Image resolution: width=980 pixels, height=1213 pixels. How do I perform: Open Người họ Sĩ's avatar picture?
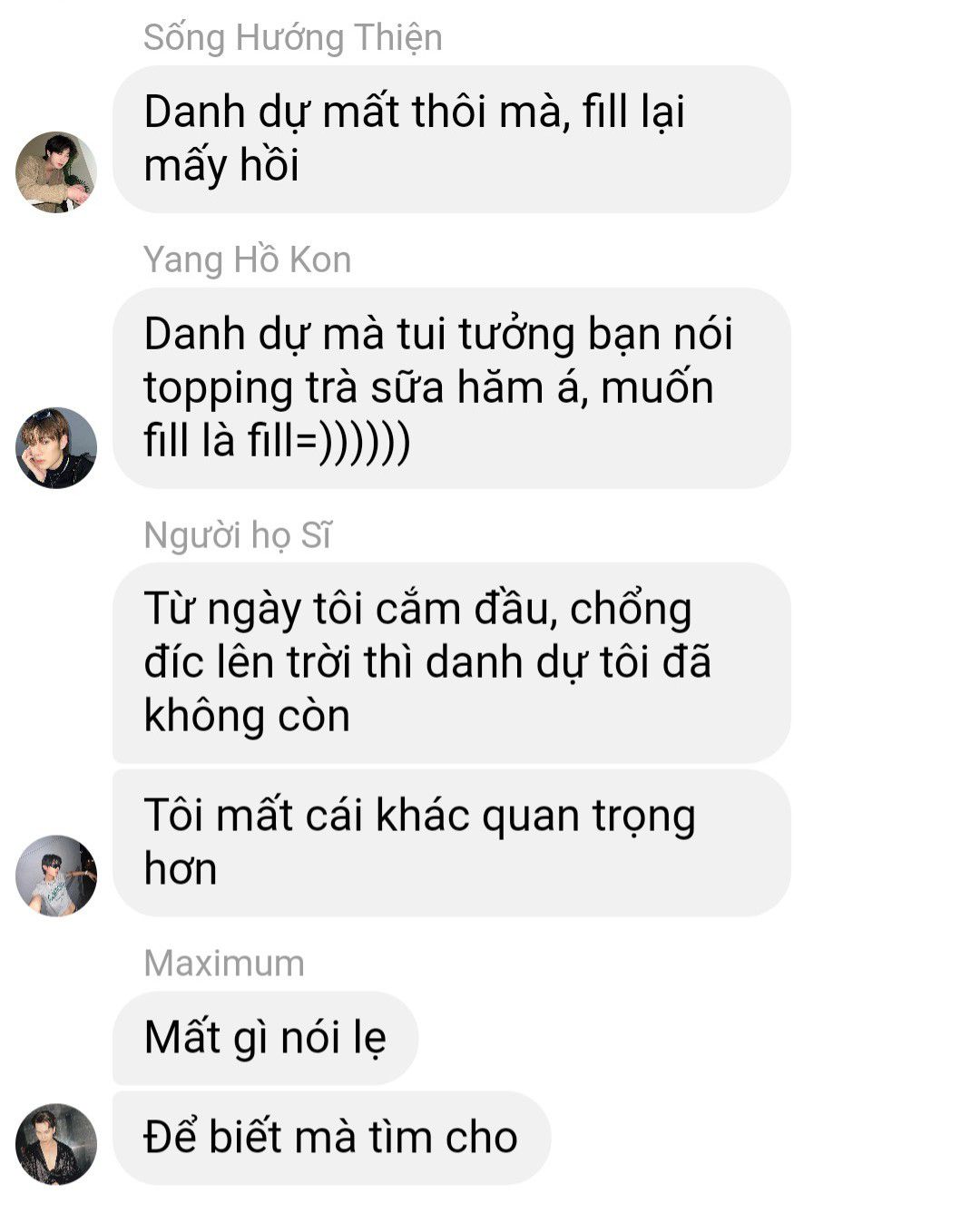pos(56,876)
